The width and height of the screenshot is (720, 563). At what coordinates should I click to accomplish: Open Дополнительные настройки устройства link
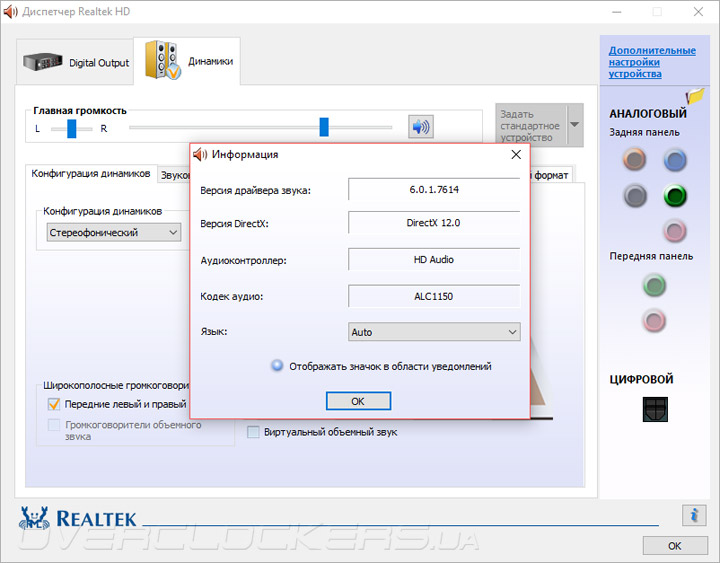click(652, 62)
